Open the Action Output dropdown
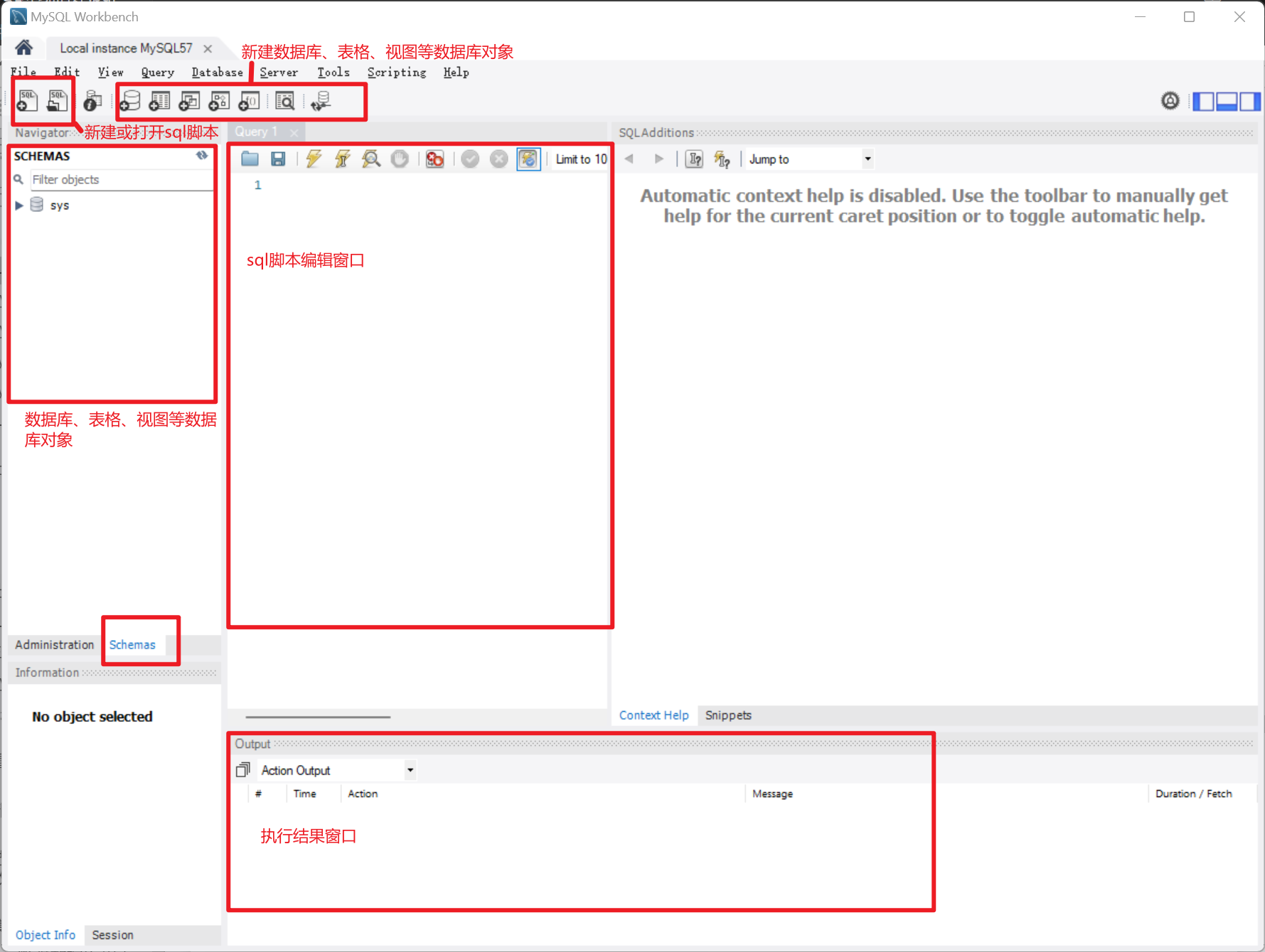1265x952 pixels. point(410,770)
